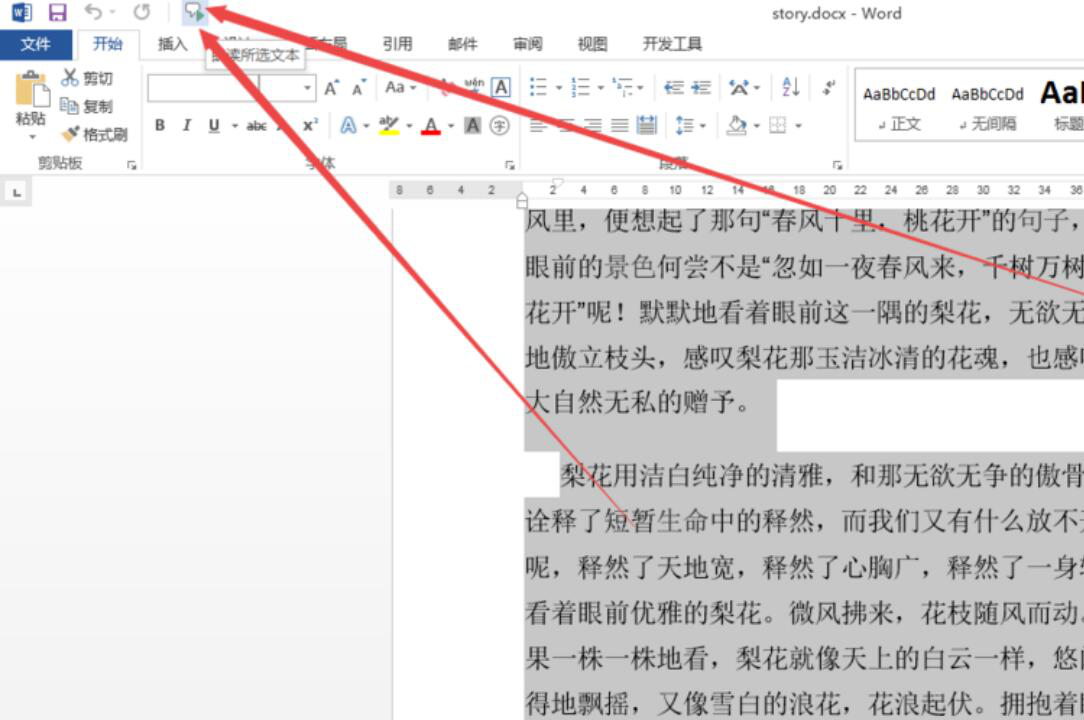Screen dimensions: 1084x720
Task: Switch to the 开始 (Home) tab
Action: tap(108, 44)
